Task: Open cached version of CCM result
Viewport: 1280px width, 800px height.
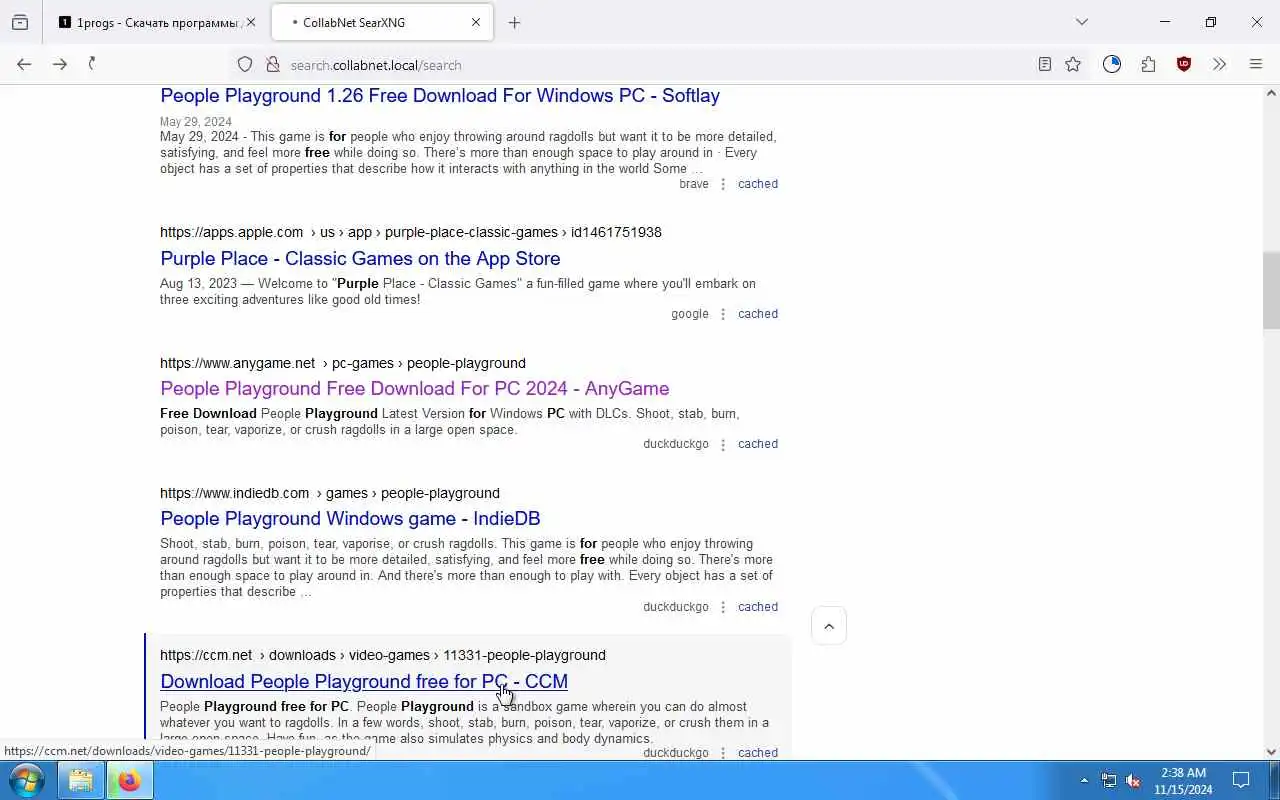Action: (x=758, y=752)
